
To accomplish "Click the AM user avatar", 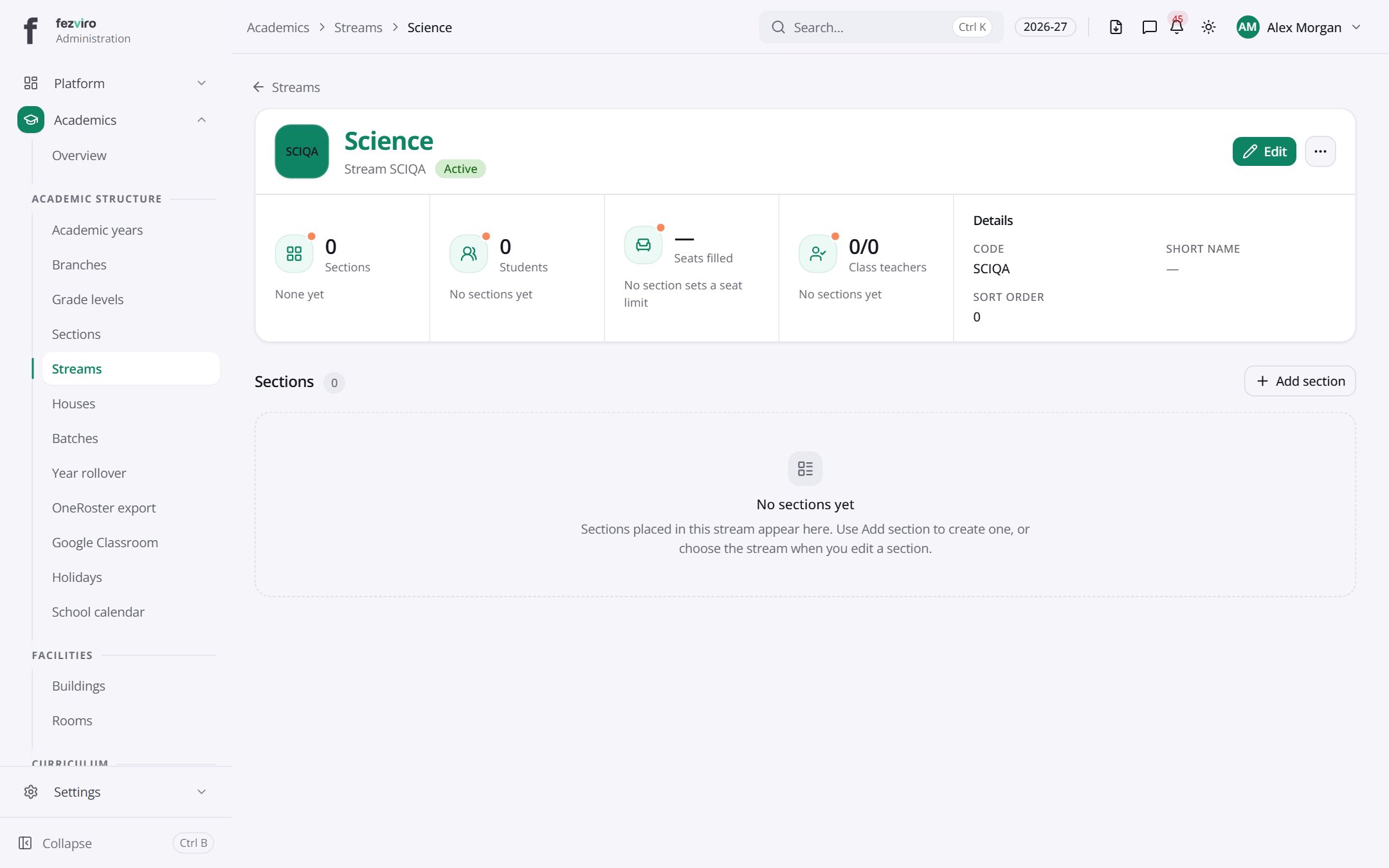I will [x=1248, y=27].
